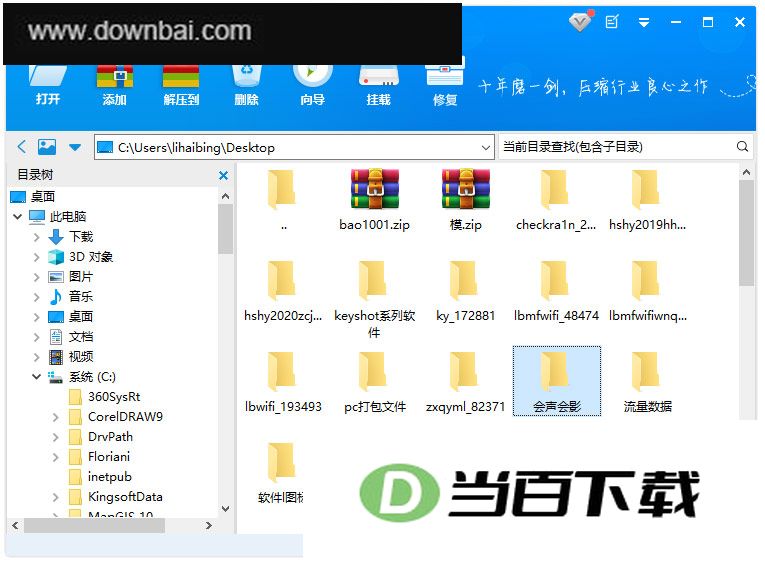Expand the 下载 tree node
Screen dimensions: 765x564
coord(37,237)
